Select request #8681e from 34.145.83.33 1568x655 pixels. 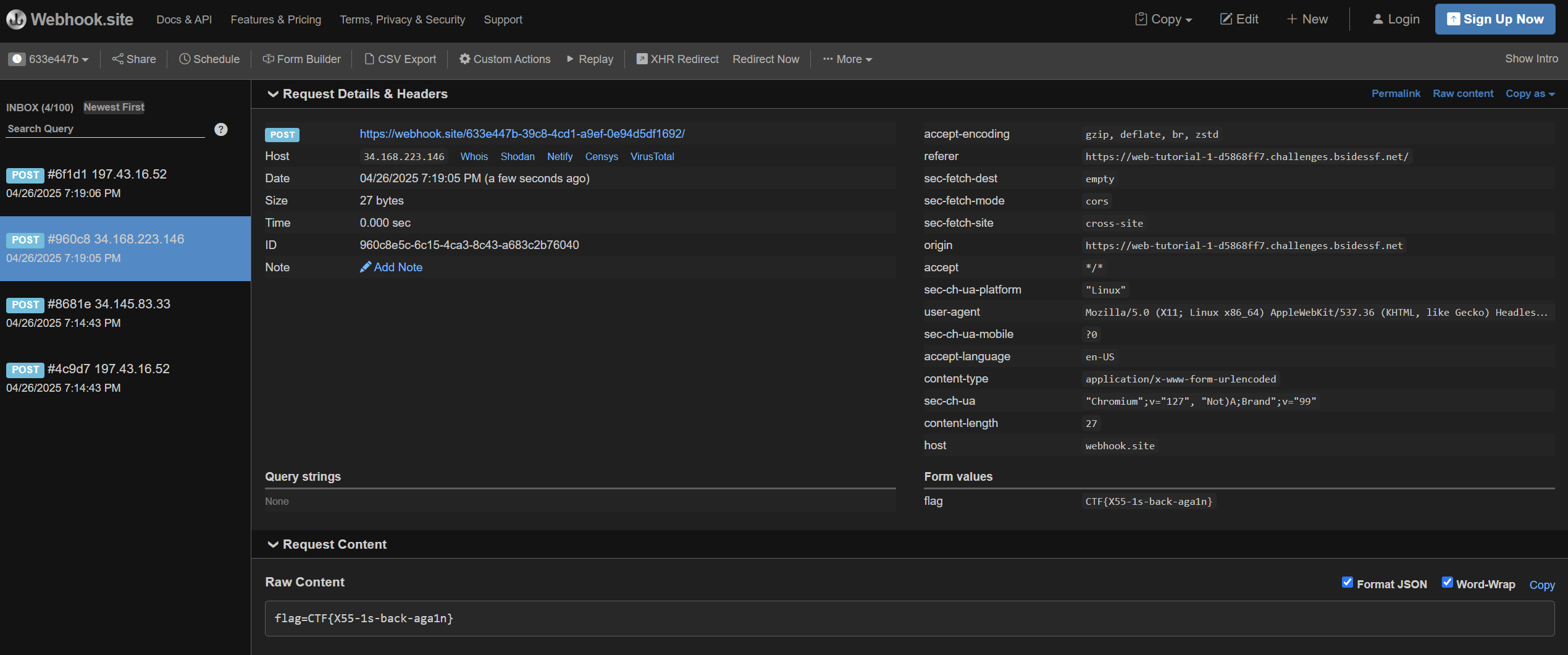pos(125,314)
